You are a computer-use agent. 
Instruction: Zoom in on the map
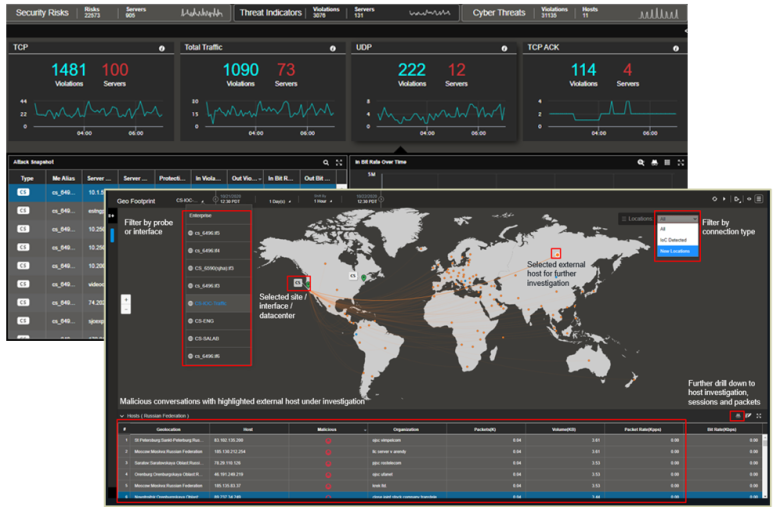pos(126,299)
